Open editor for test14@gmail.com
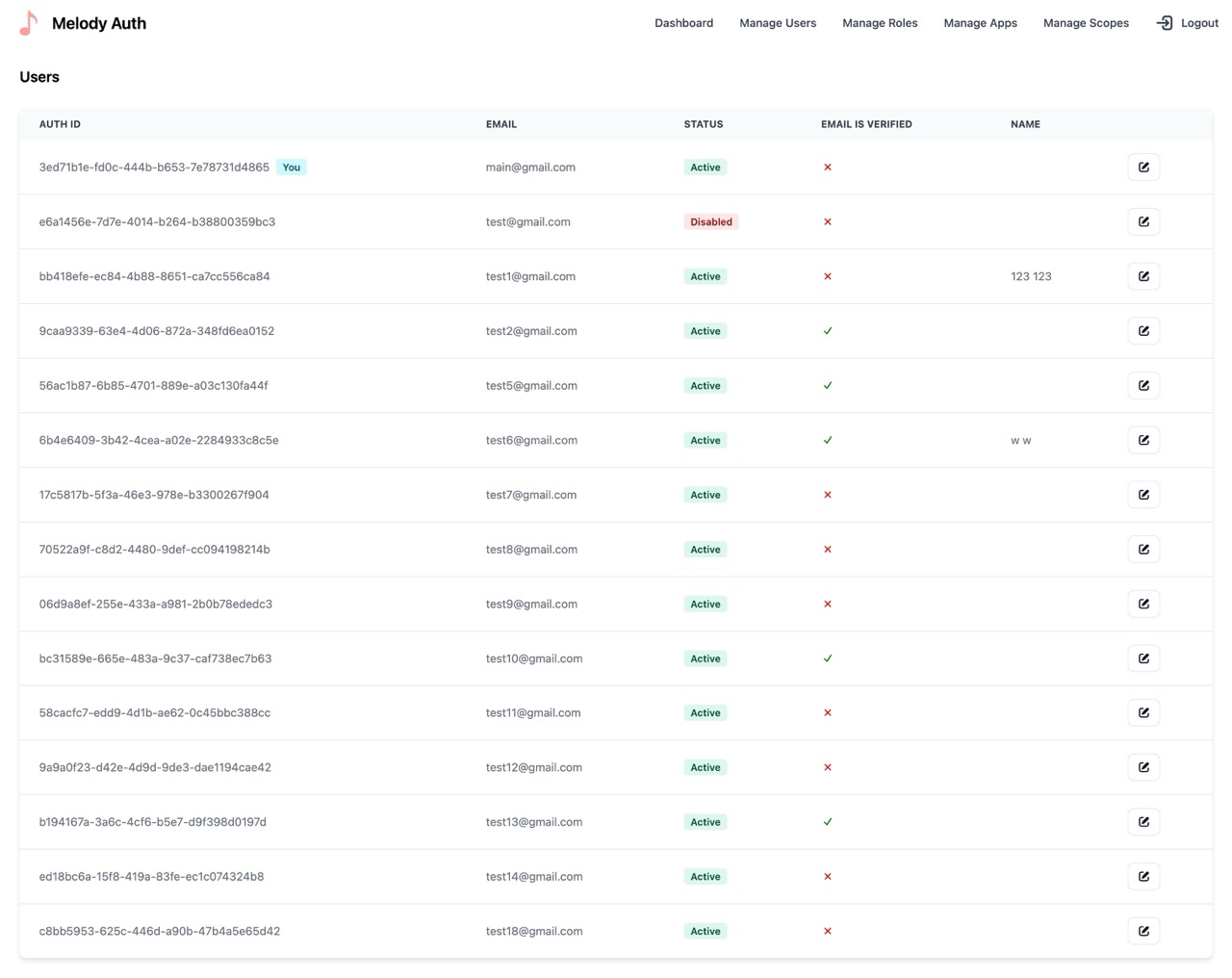This screenshot has height=978, width=1232. (x=1143, y=877)
